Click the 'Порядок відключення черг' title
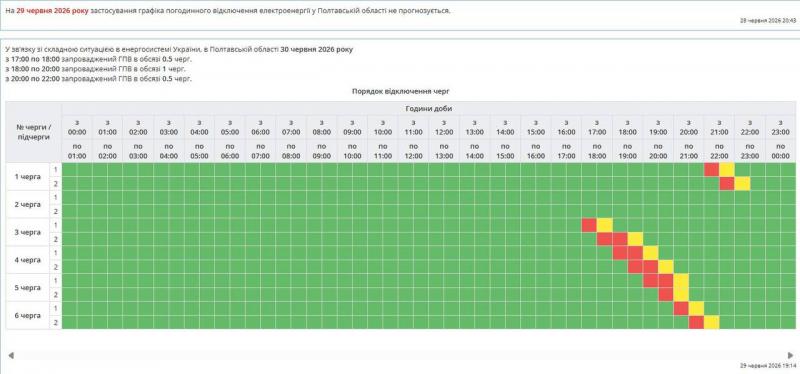The image size is (800, 374). [400, 91]
